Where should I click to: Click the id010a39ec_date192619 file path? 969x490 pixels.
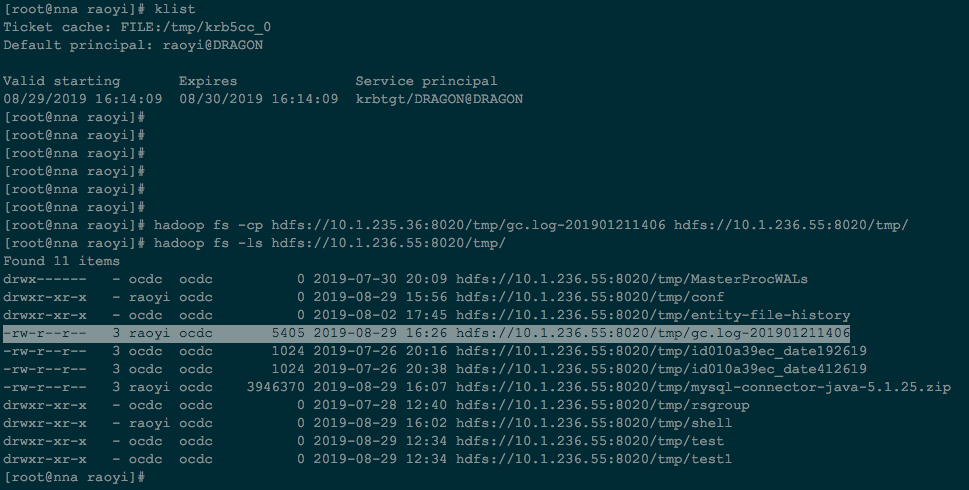click(661, 351)
